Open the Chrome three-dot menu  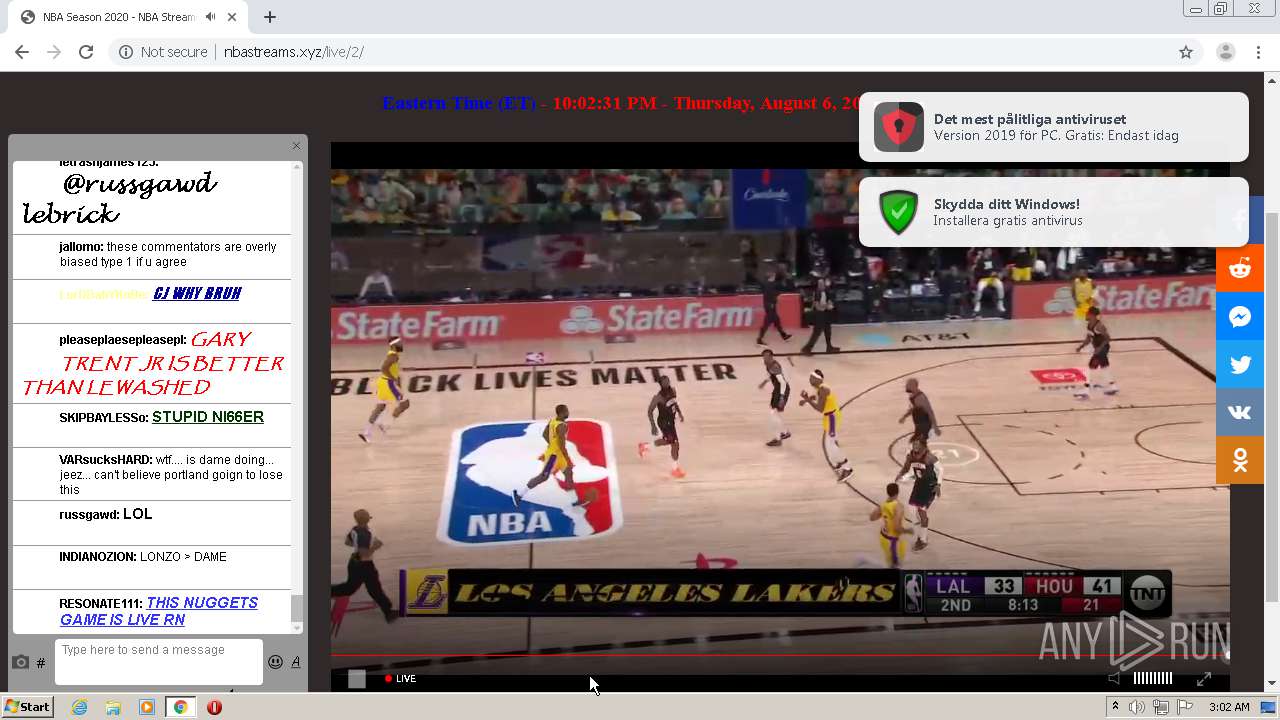pos(1258,52)
